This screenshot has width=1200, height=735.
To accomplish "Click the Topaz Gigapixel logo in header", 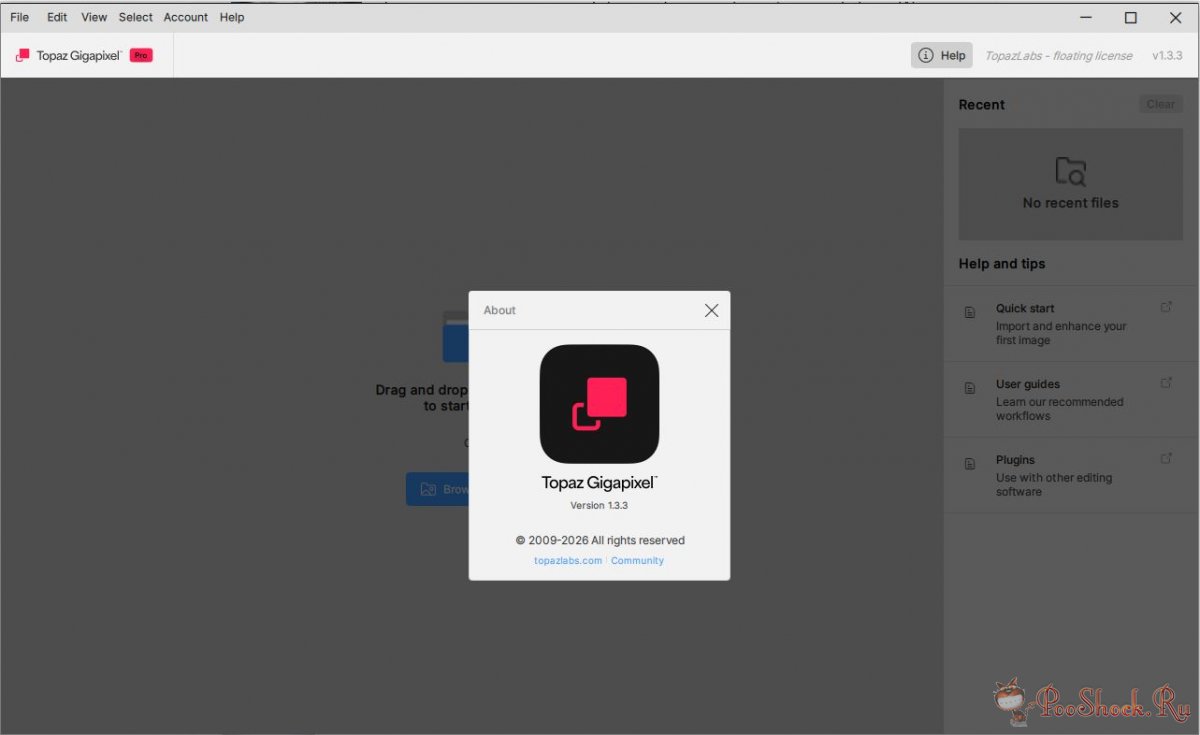I will click(x=68, y=56).
